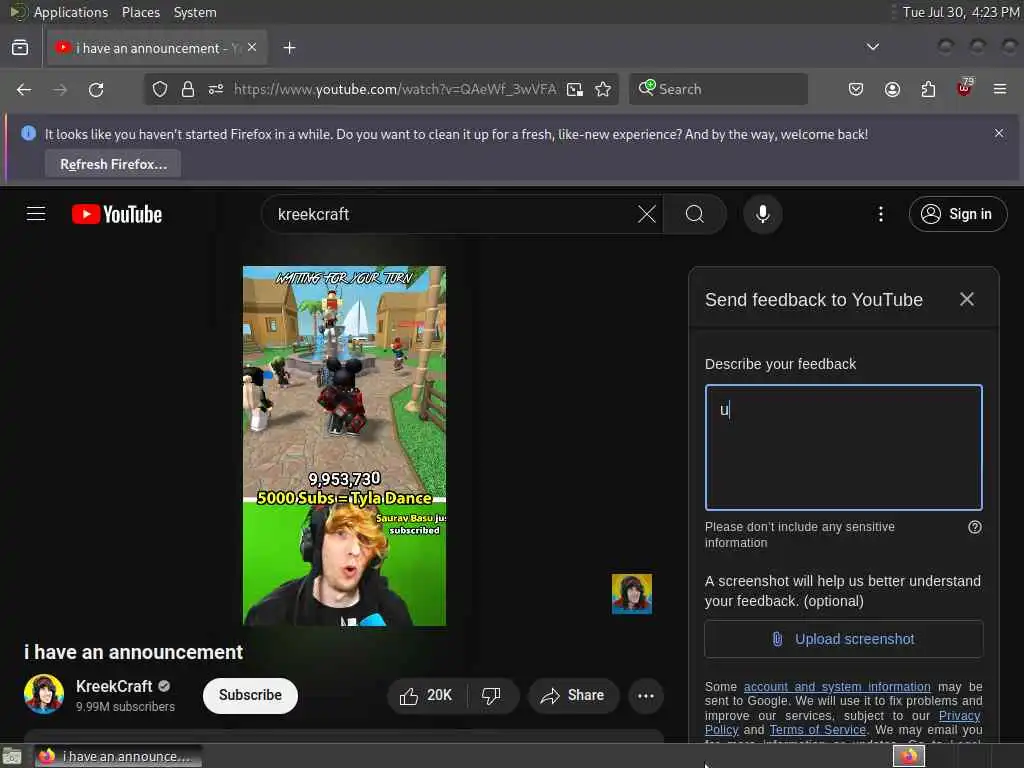Open KreekCraft channel avatar

click(44, 694)
